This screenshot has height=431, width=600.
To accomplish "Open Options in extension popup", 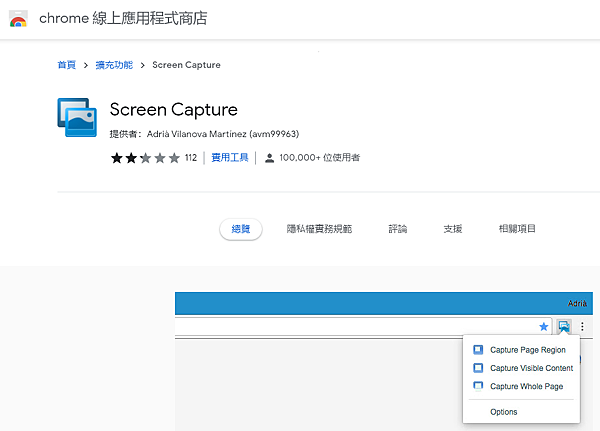I will pos(504,412).
